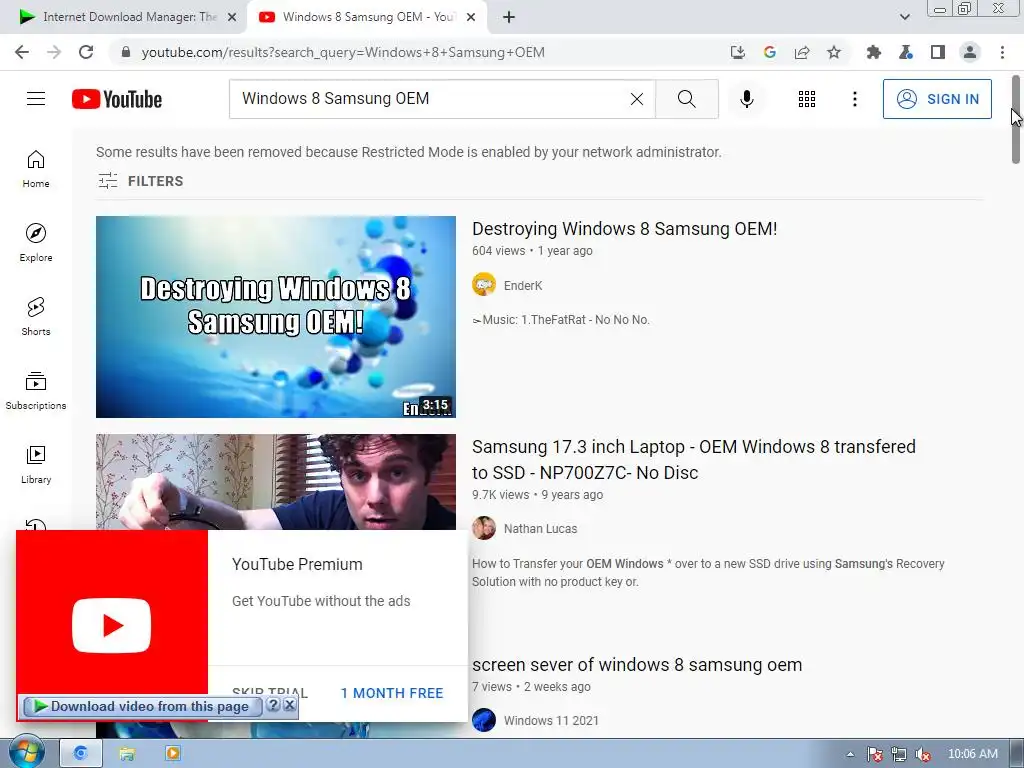Click the Nathan Lucas video thumbnail
The width and height of the screenshot is (1024, 768).
[276, 482]
